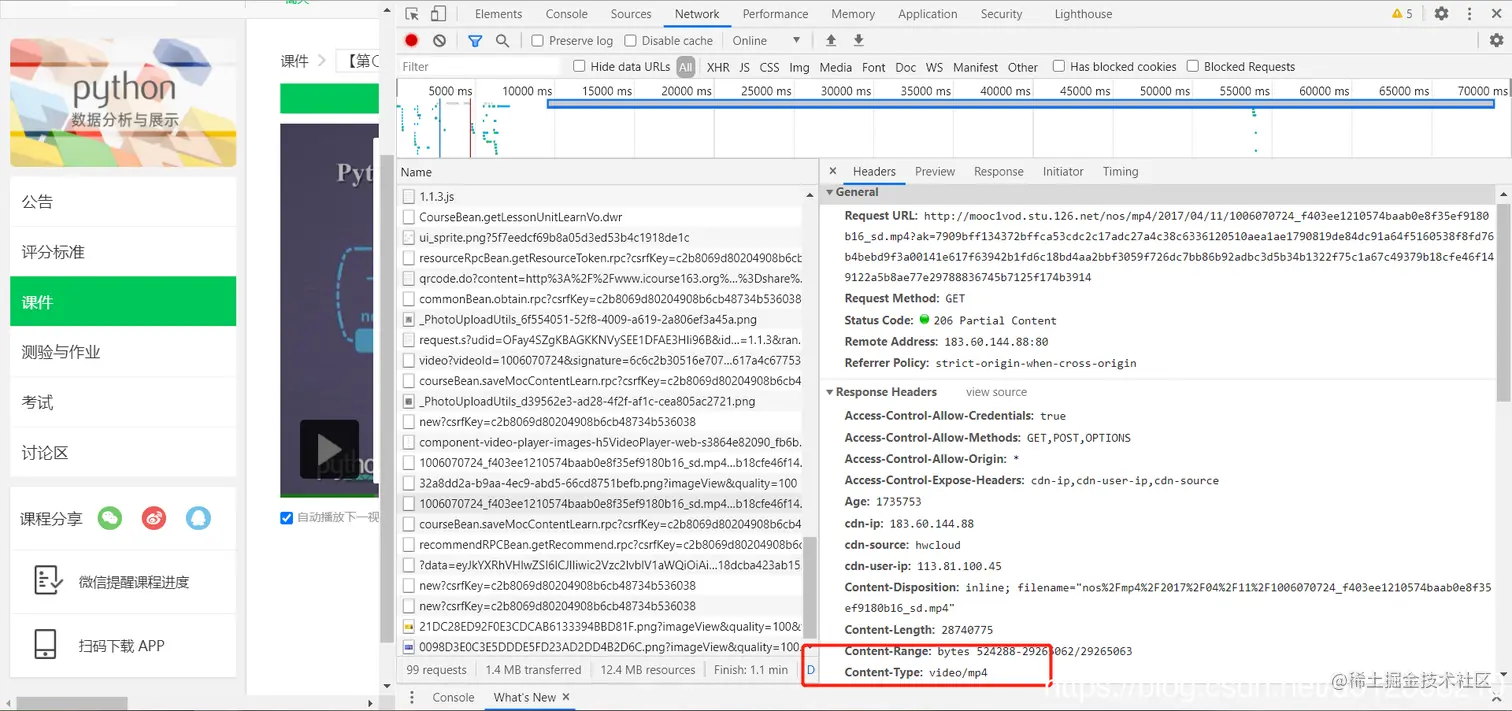Select the Initiator tab

[x=1063, y=171]
